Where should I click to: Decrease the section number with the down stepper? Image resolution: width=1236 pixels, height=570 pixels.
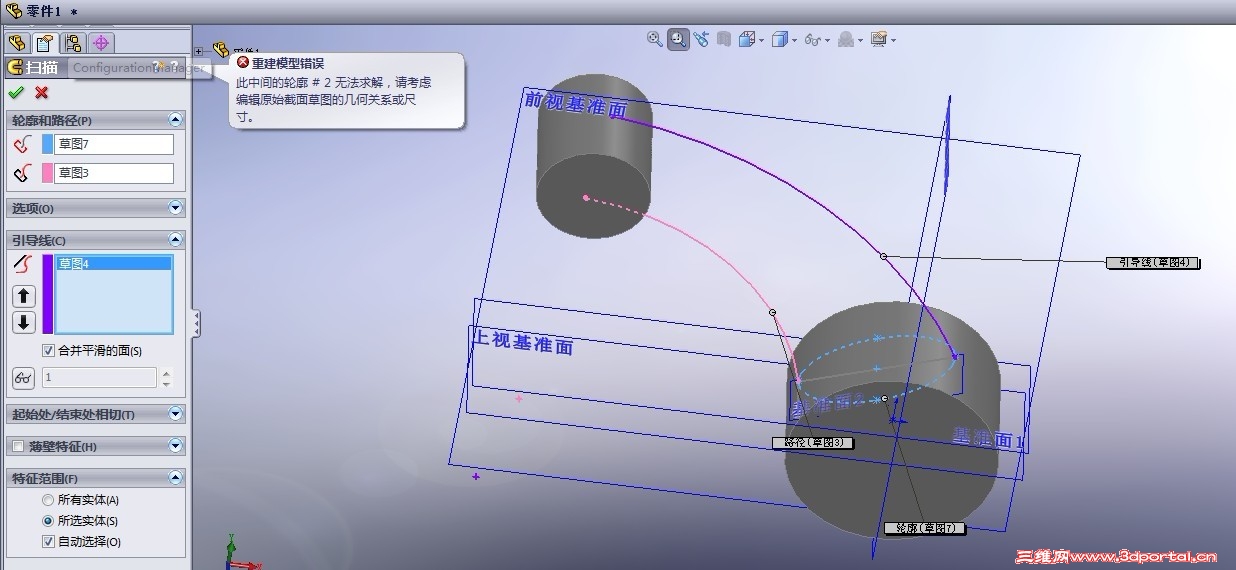tap(166, 383)
